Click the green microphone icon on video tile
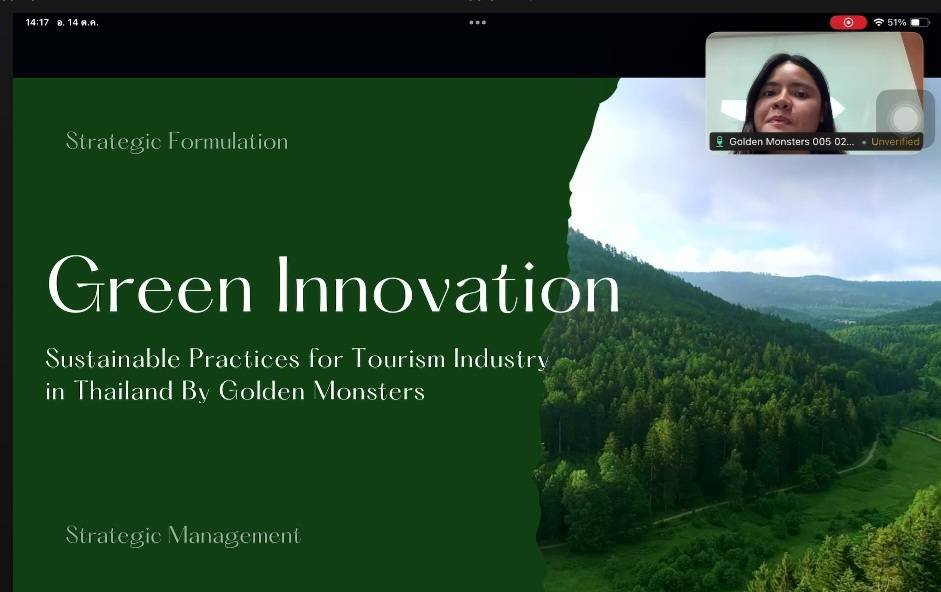Screen dimensions: 941x592 click(x=719, y=142)
